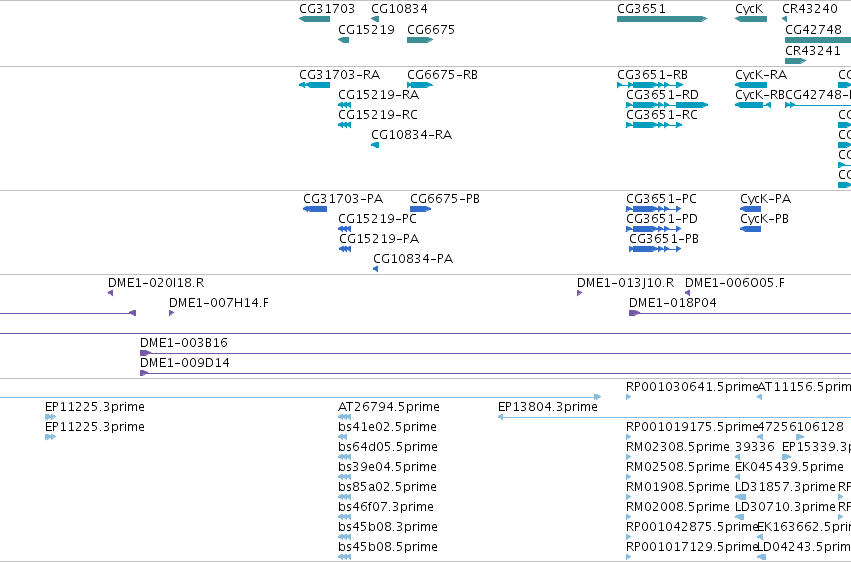Click the AT26794.5prime EST label

389,407
